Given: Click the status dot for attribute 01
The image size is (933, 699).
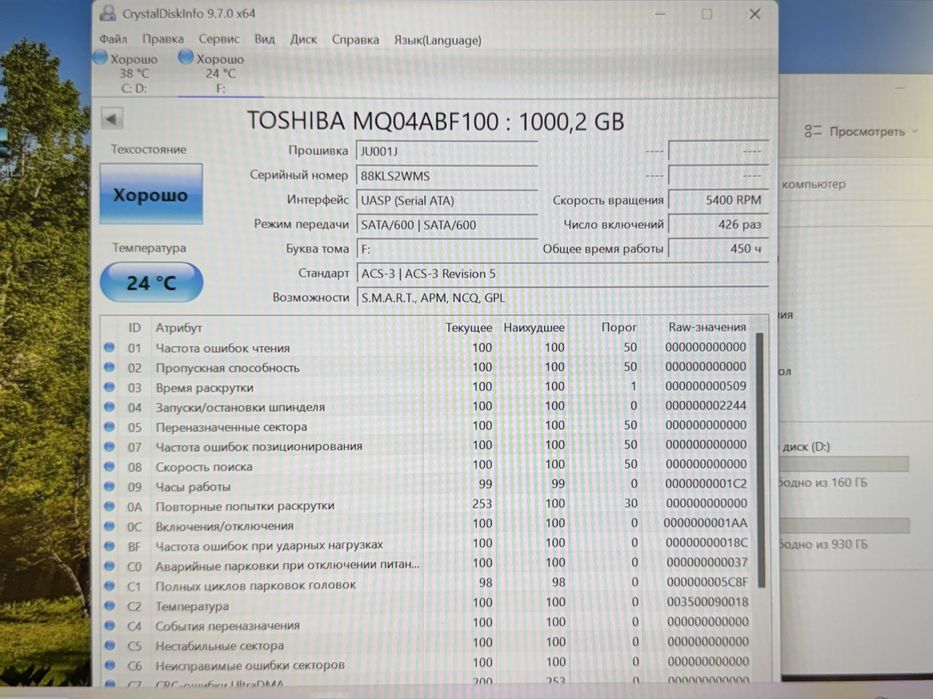Looking at the screenshot, I should [109, 347].
